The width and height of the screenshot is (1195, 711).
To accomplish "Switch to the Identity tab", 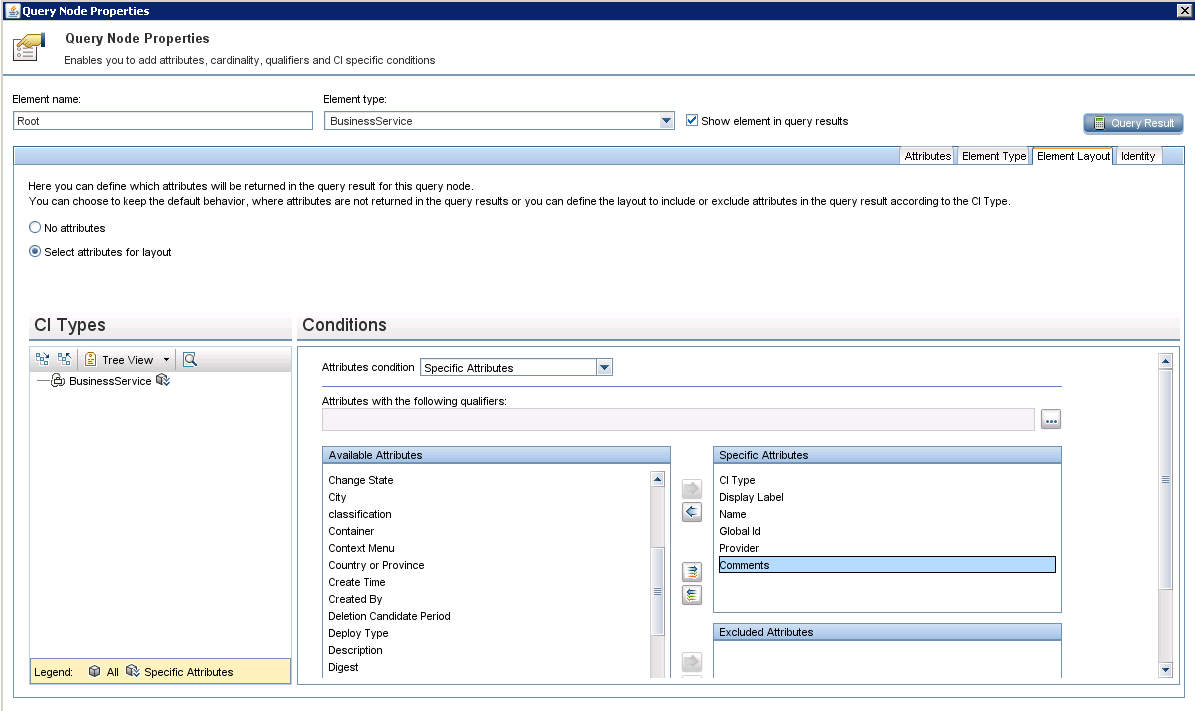I will pyautogui.click(x=1138, y=156).
